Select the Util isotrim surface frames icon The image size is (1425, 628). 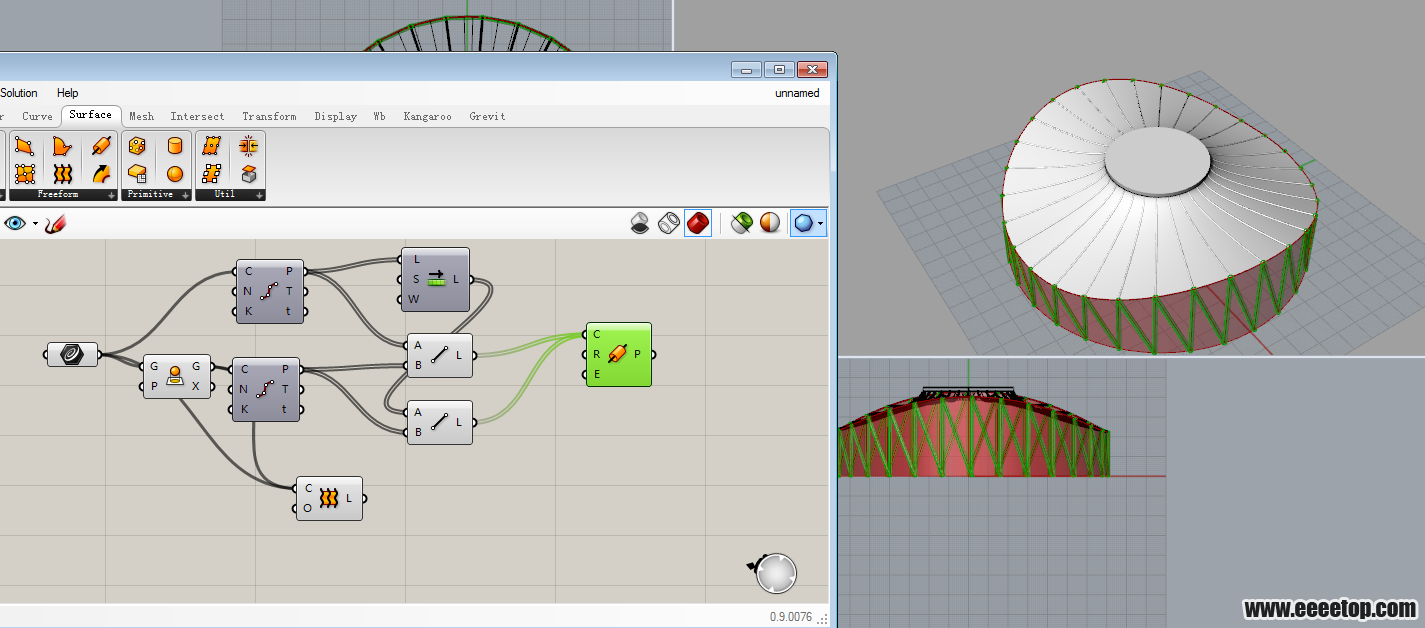tap(212, 174)
